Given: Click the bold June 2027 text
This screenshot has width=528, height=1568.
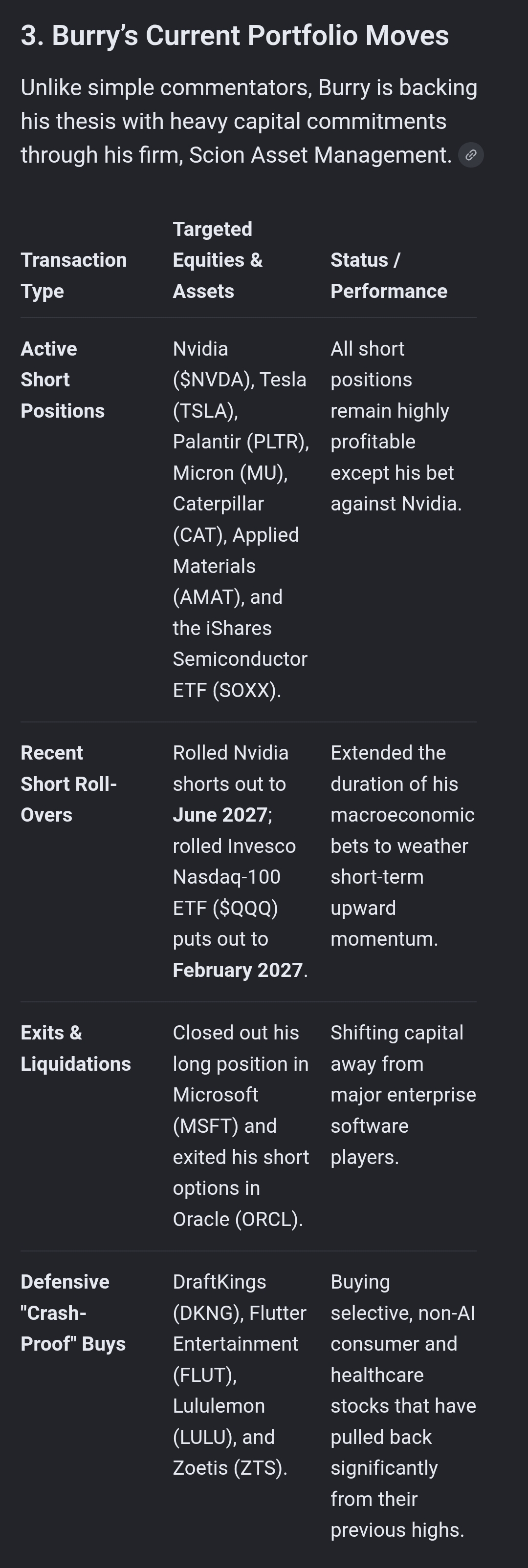Looking at the screenshot, I should click(x=220, y=814).
